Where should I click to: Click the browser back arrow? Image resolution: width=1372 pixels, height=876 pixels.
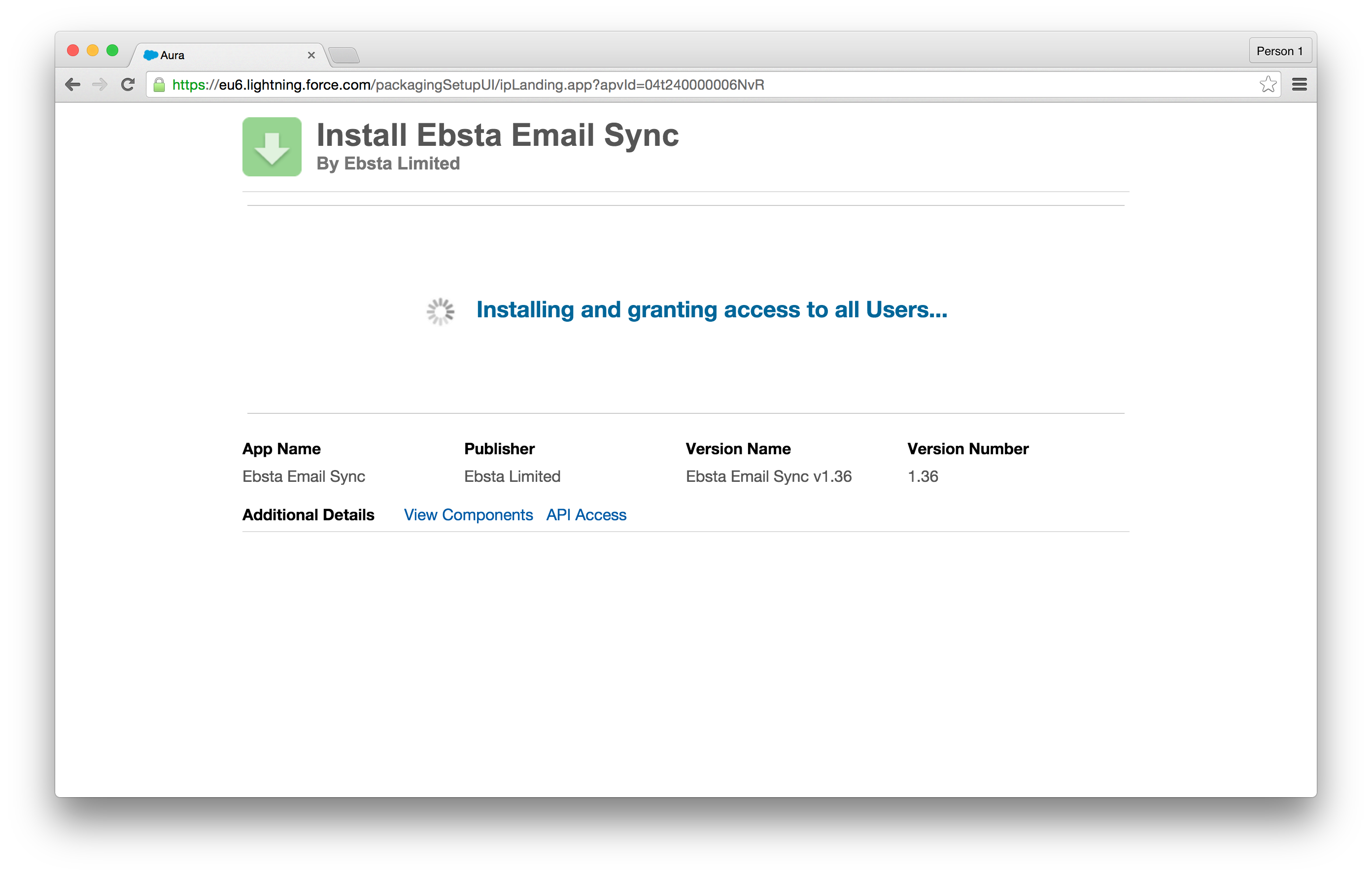pyautogui.click(x=72, y=85)
